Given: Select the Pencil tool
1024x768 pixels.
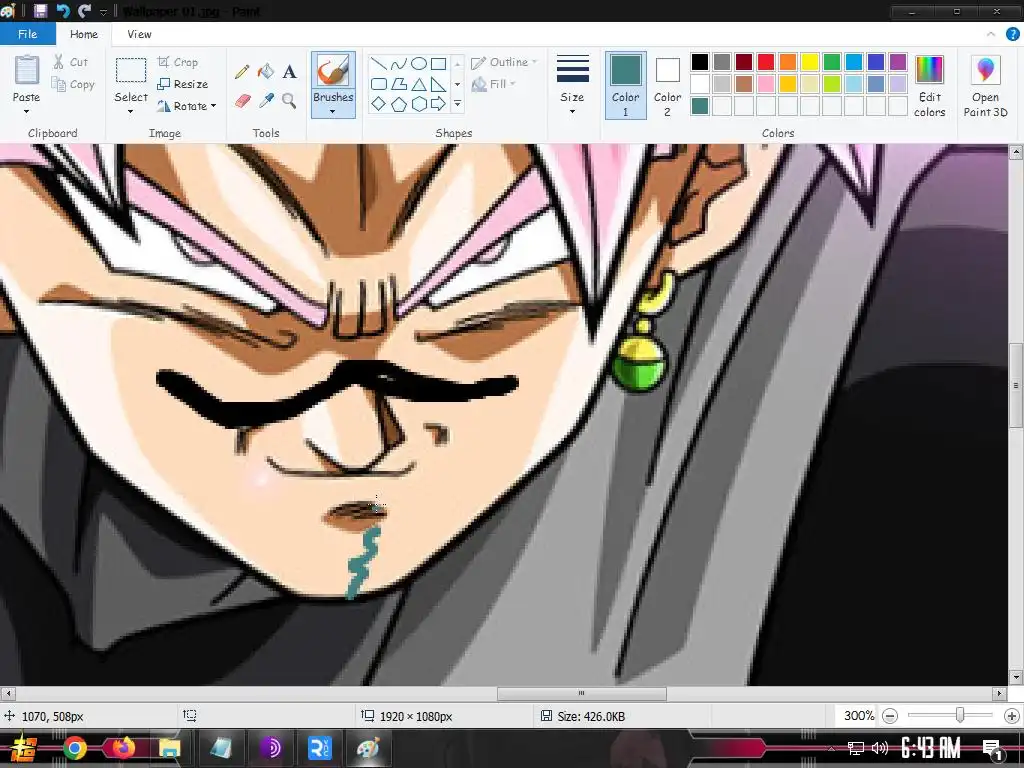Looking at the screenshot, I should tap(242, 72).
